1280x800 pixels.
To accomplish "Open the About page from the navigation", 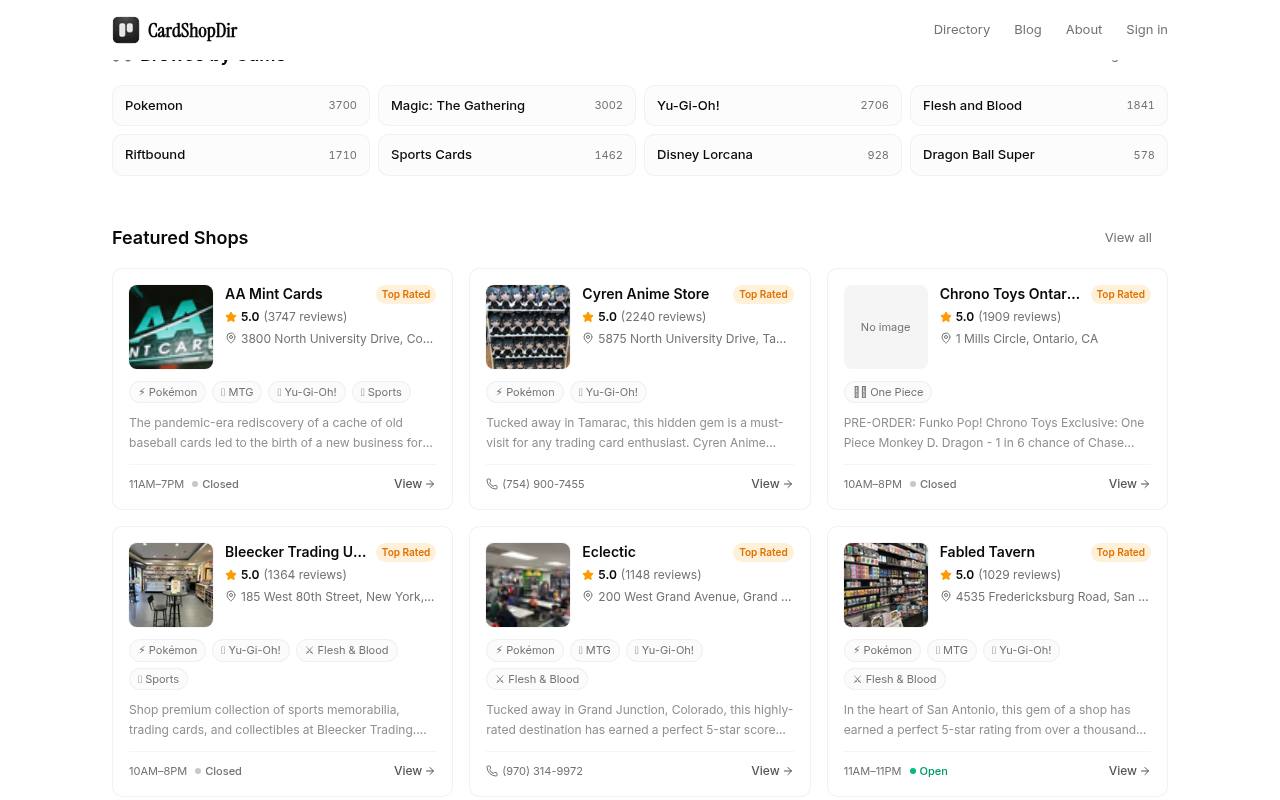I will coord(1084,30).
